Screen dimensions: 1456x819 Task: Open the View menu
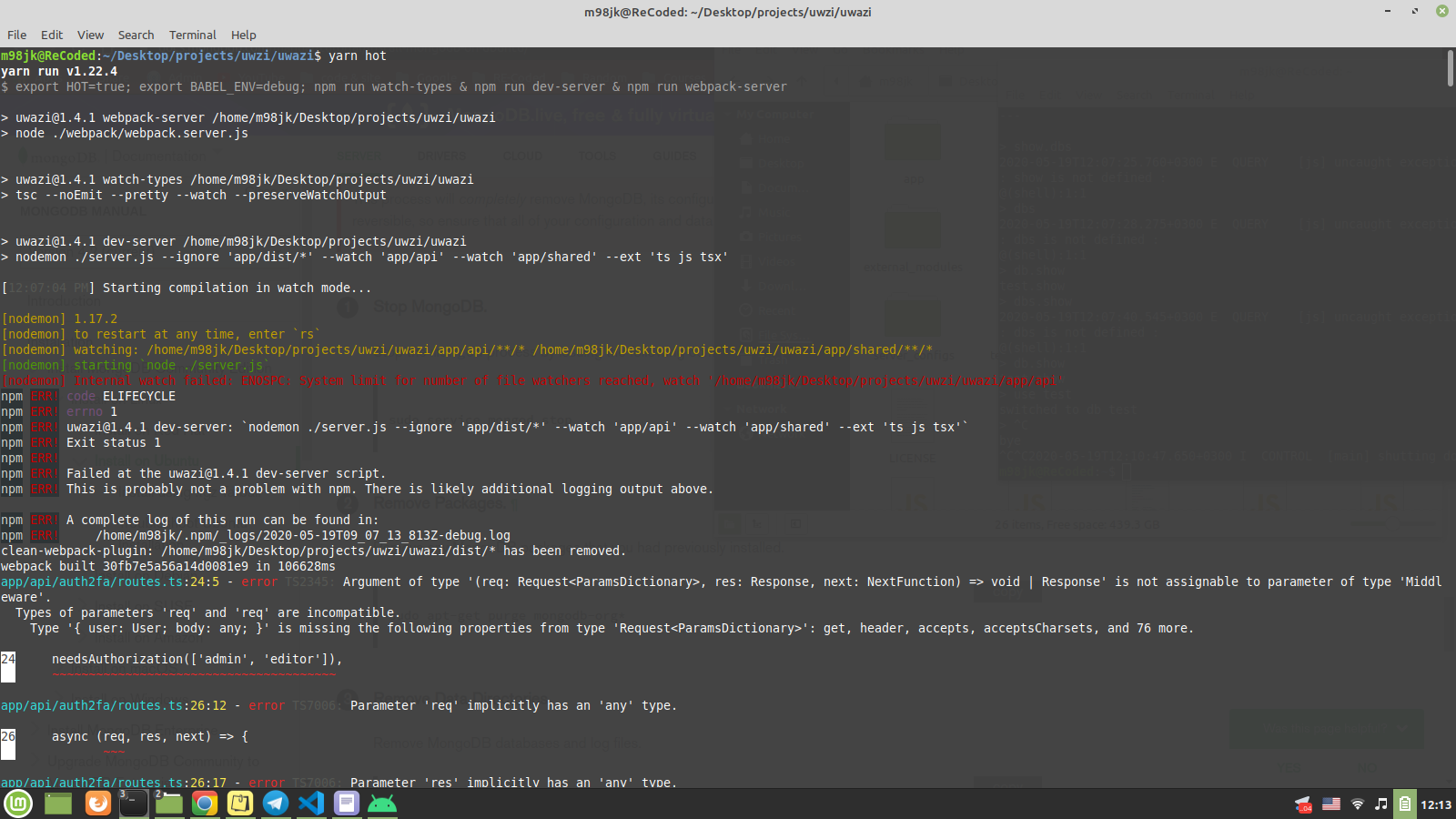point(90,35)
